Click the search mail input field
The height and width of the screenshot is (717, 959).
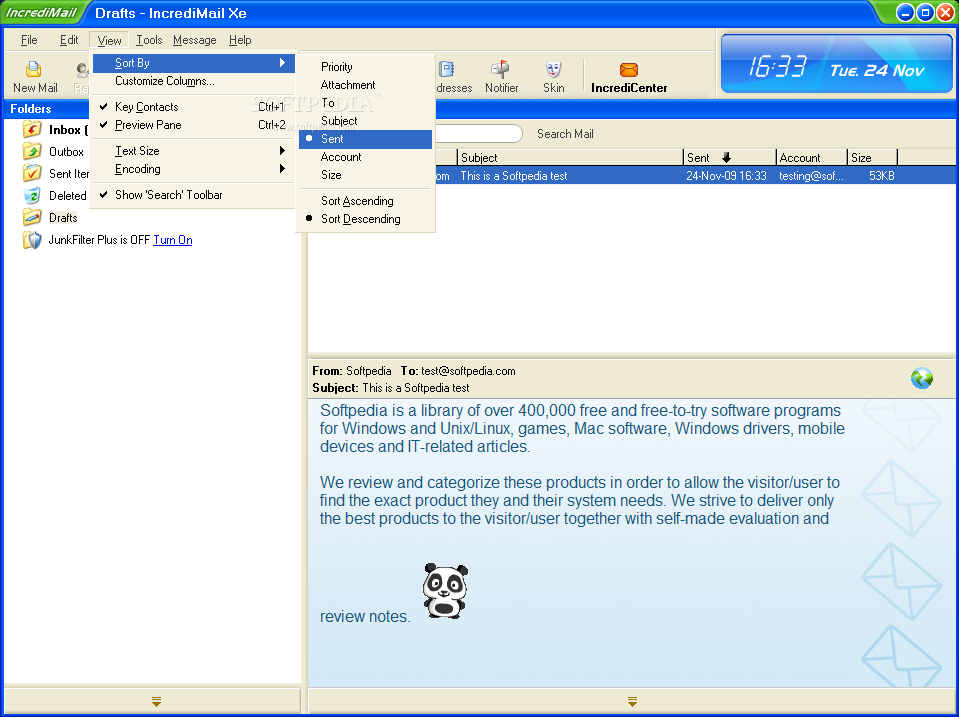coord(478,134)
